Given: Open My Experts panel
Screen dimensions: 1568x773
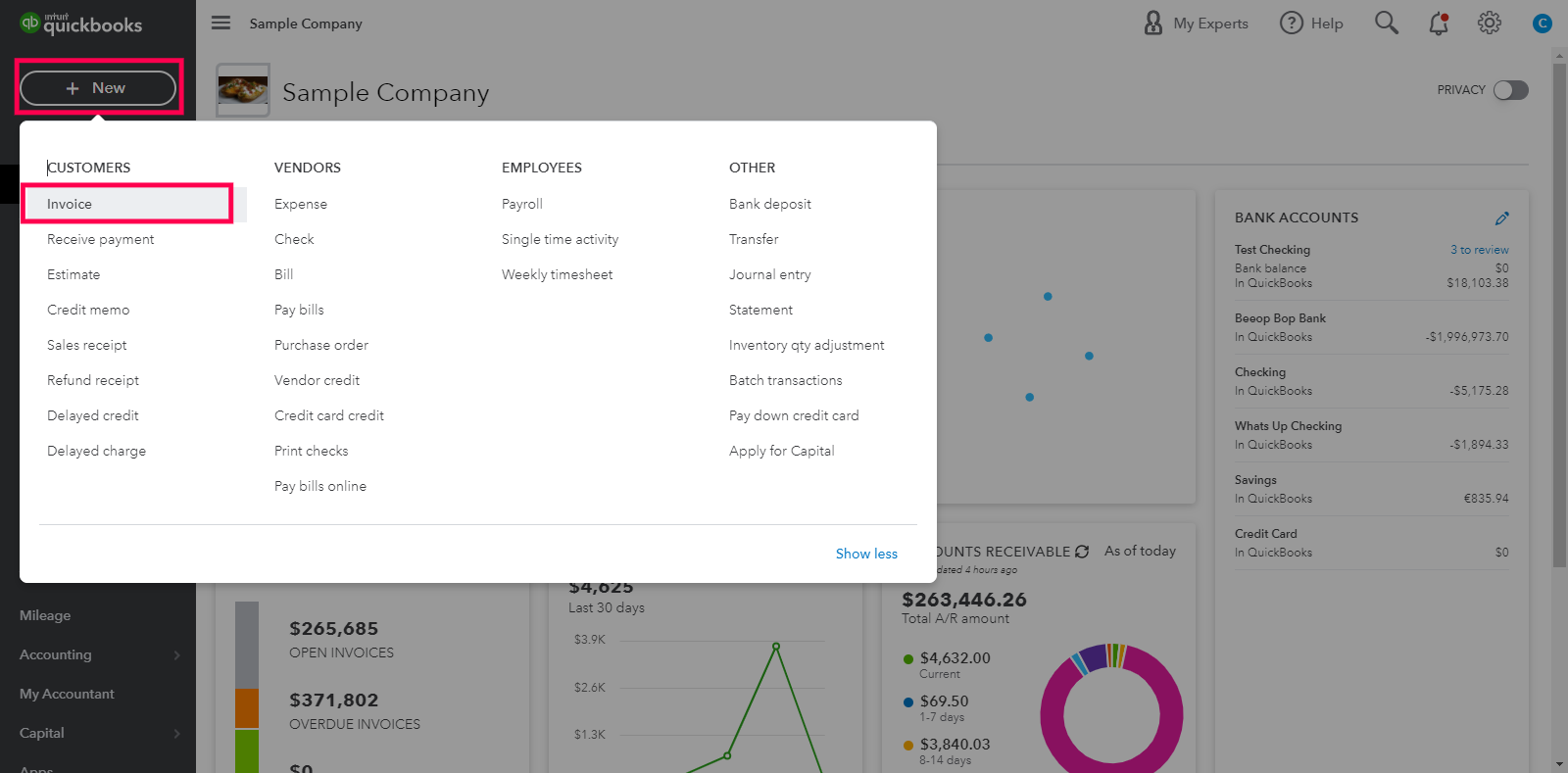Looking at the screenshot, I should [1197, 23].
